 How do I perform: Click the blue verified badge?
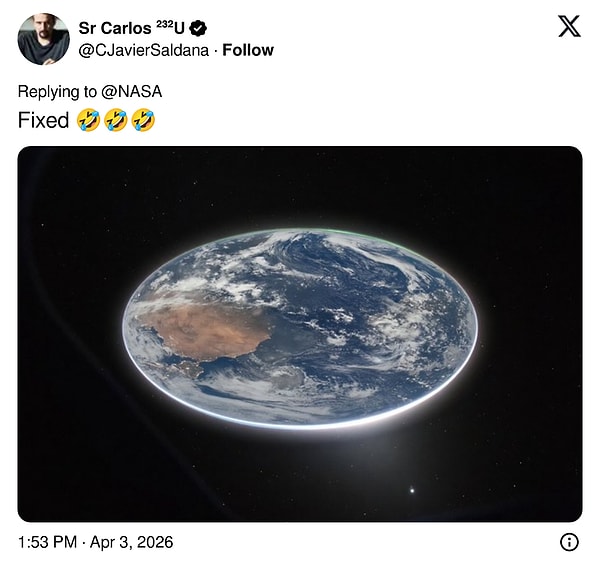click(198, 28)
